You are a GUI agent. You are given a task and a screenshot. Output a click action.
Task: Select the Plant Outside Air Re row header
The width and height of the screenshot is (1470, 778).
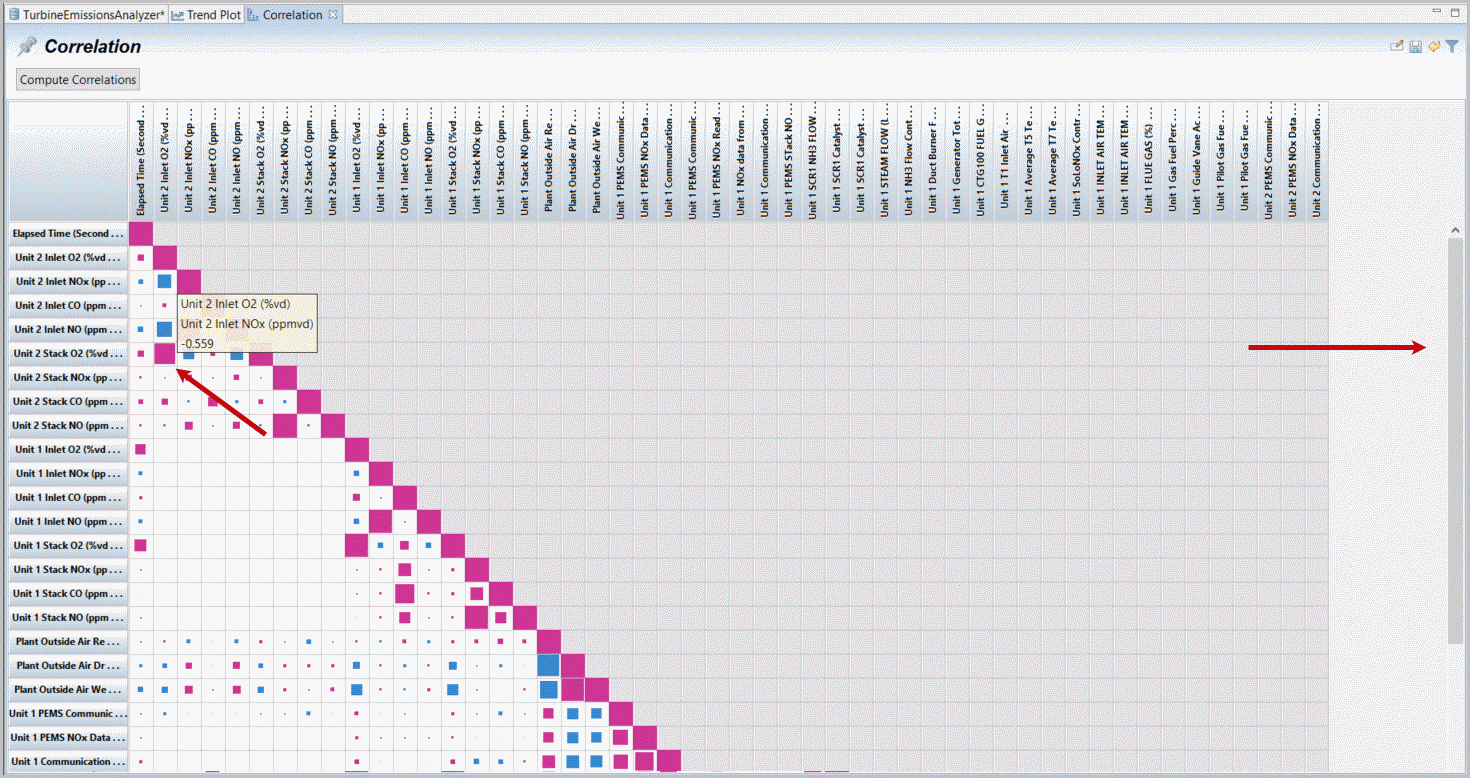[69, 642]
